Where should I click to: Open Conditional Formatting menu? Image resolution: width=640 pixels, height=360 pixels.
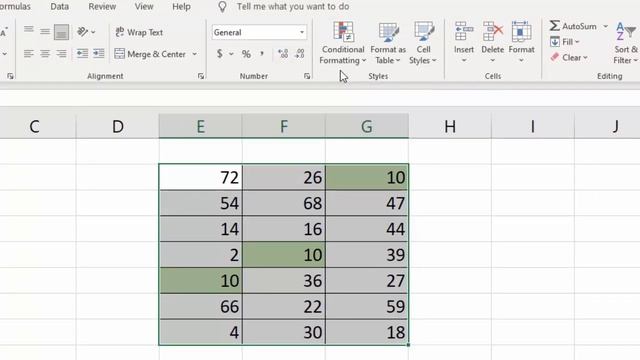[x=343, y=43]
